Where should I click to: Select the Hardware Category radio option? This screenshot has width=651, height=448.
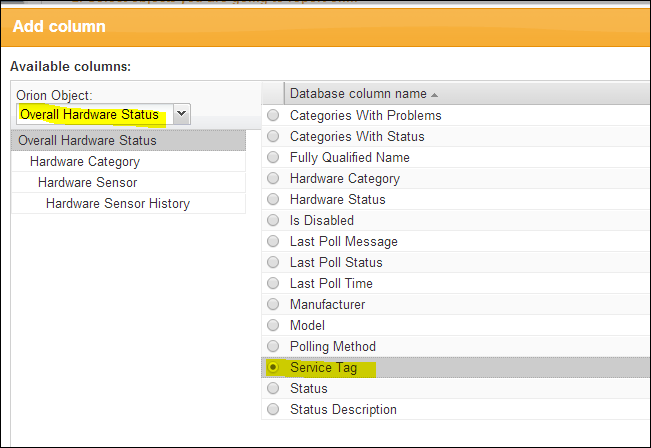point(273,179)
